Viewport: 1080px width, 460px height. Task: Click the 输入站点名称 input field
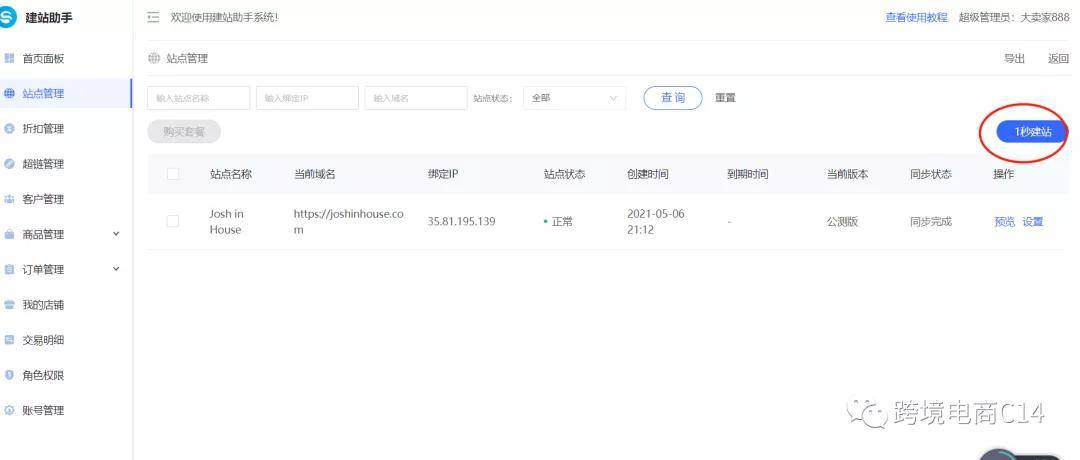[x=198, y=98]
